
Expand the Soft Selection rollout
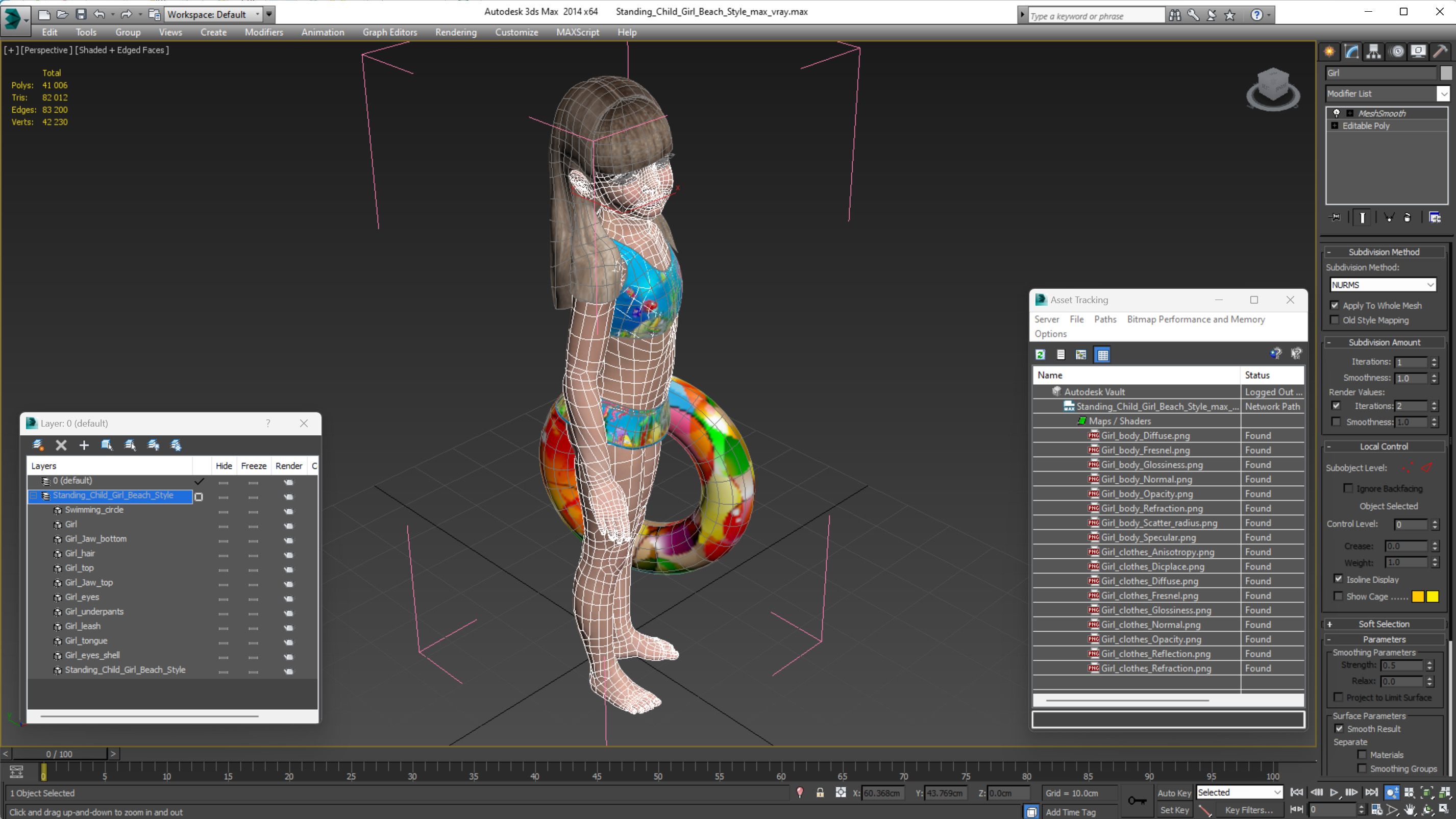(1383, 624)
